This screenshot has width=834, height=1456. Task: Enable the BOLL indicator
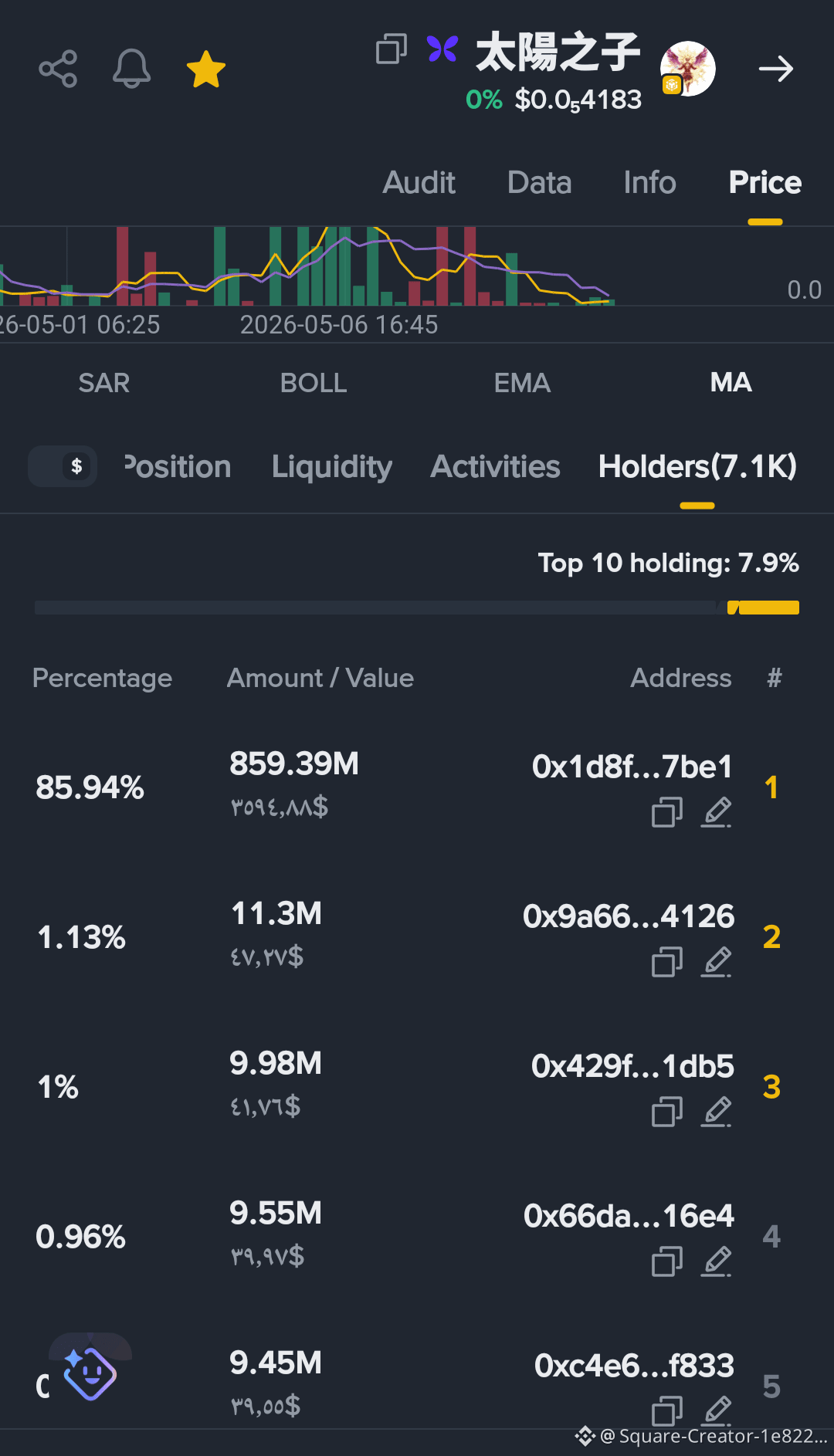(314, 383)
